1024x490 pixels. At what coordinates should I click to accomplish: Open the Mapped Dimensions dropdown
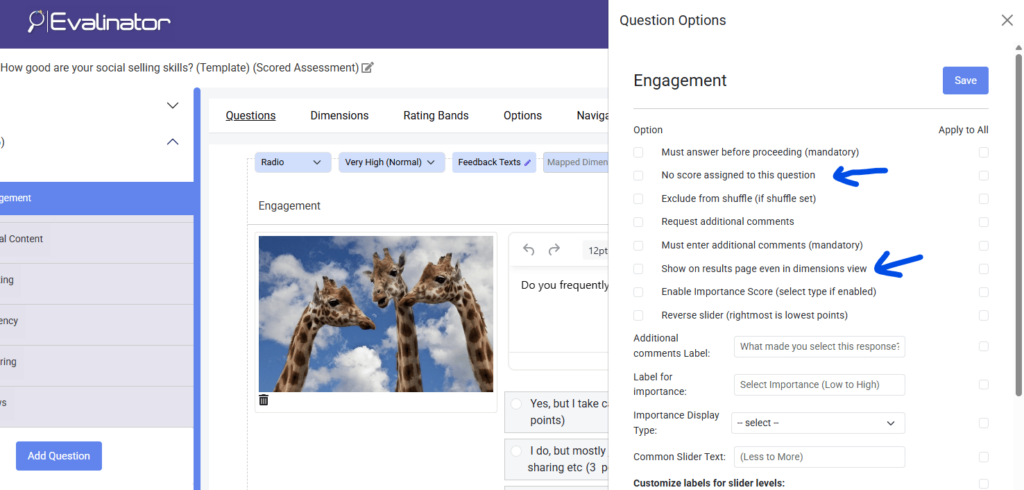[x=575, y=162]
